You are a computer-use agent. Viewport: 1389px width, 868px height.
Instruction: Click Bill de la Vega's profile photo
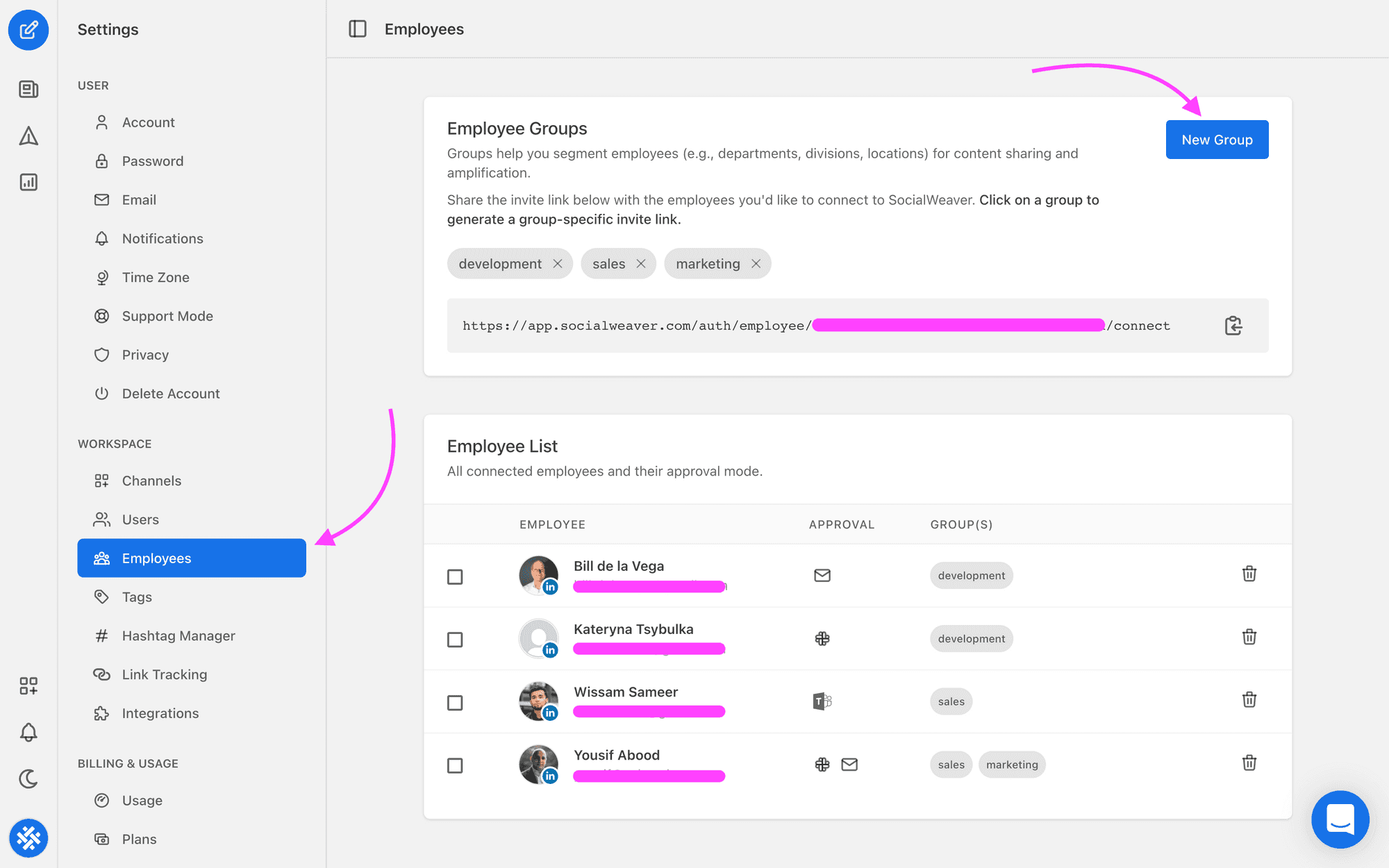tap(539, 575)
